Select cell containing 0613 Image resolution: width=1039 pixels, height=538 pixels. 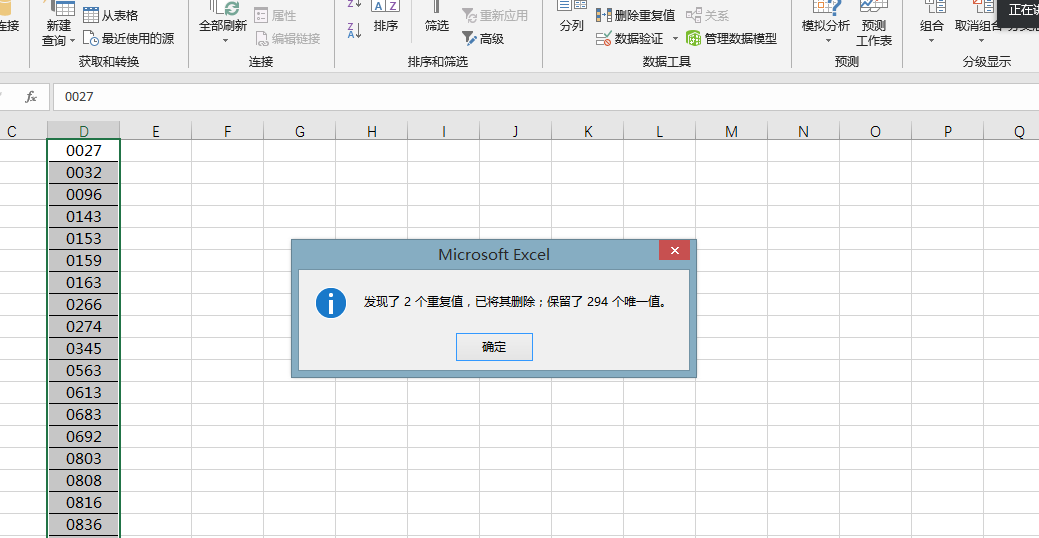tap(83, 392)
